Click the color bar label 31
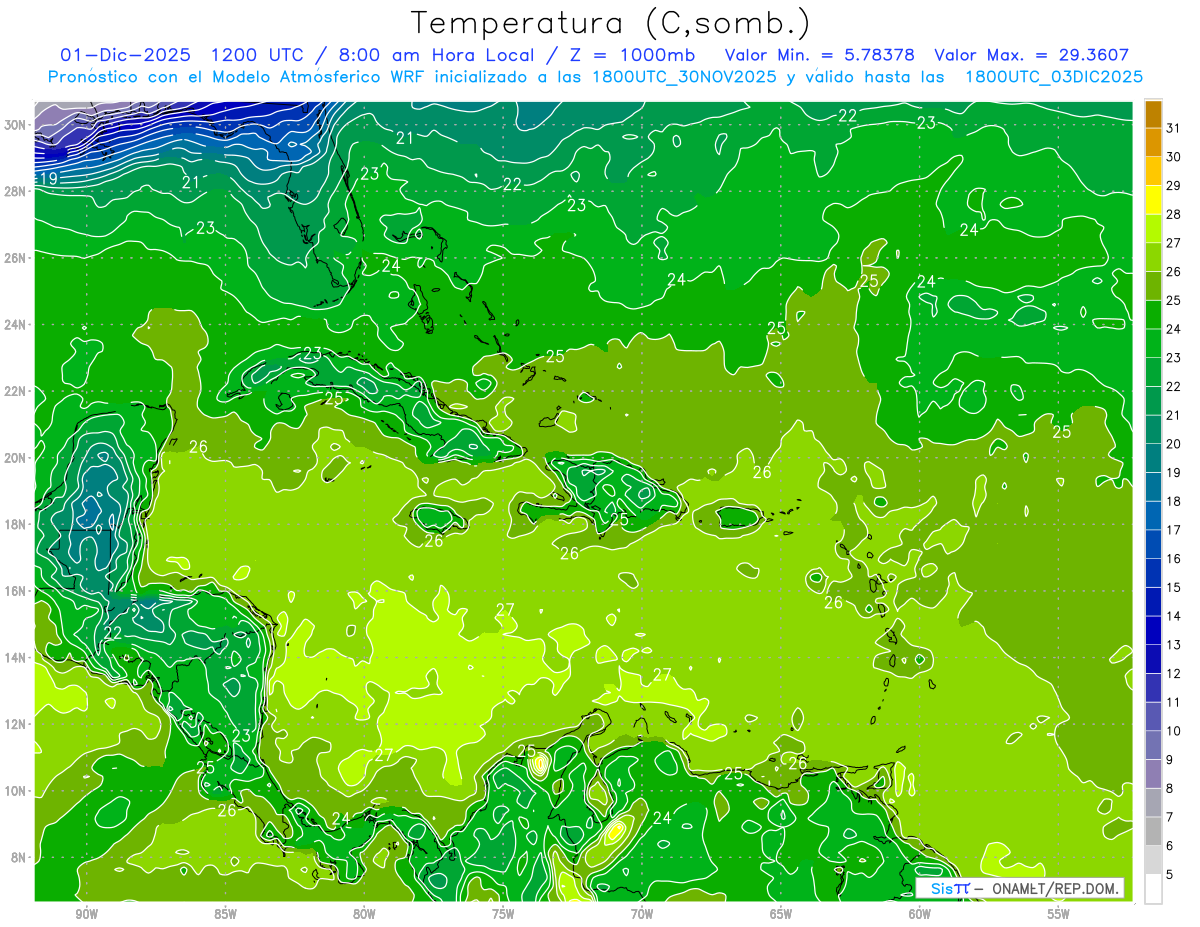The height and width of the screenshot is (927, 1200). tap(1174, 128)
